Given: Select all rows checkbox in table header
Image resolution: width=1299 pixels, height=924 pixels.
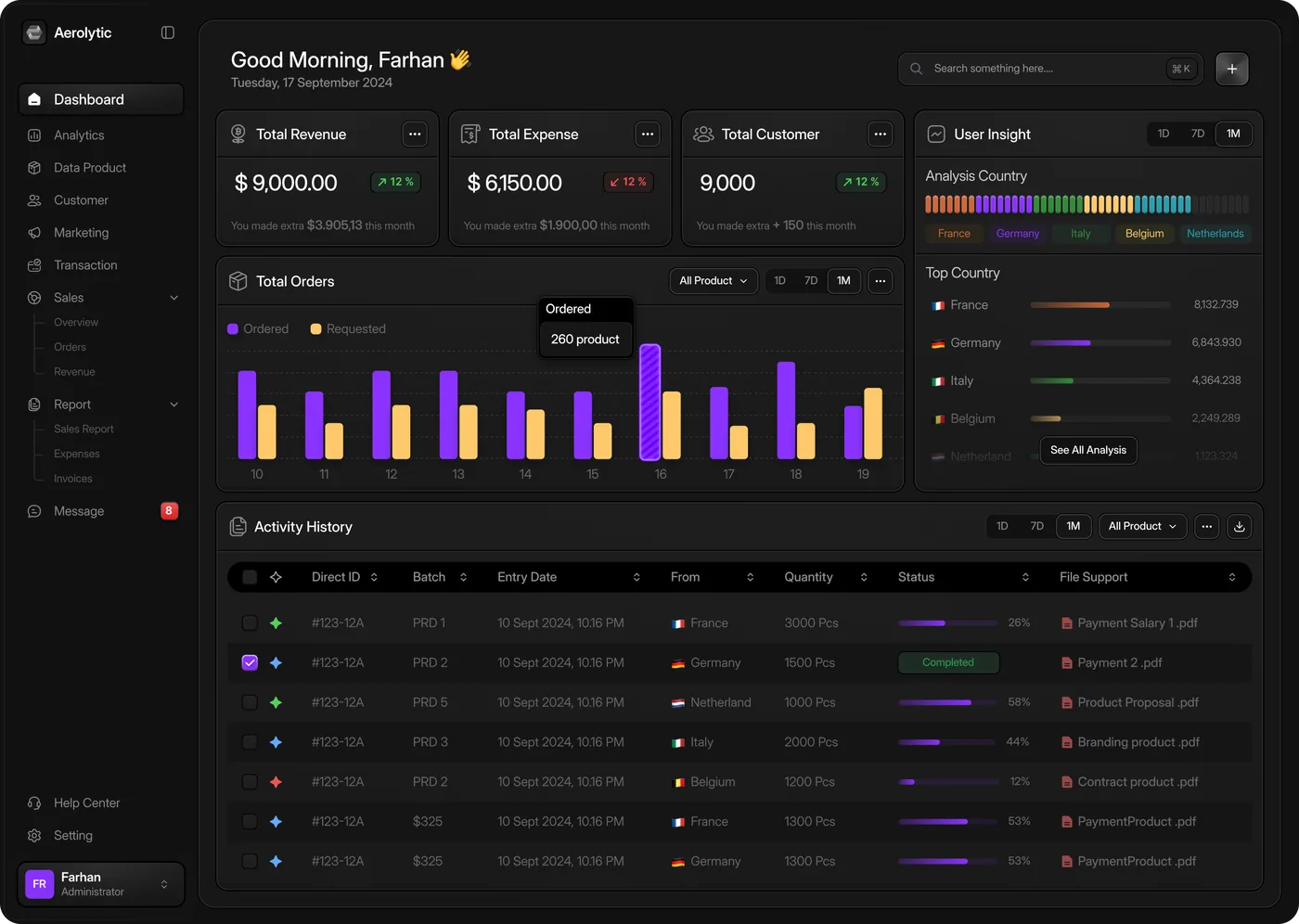Looking at the screenshot, I should pos(250,577).
